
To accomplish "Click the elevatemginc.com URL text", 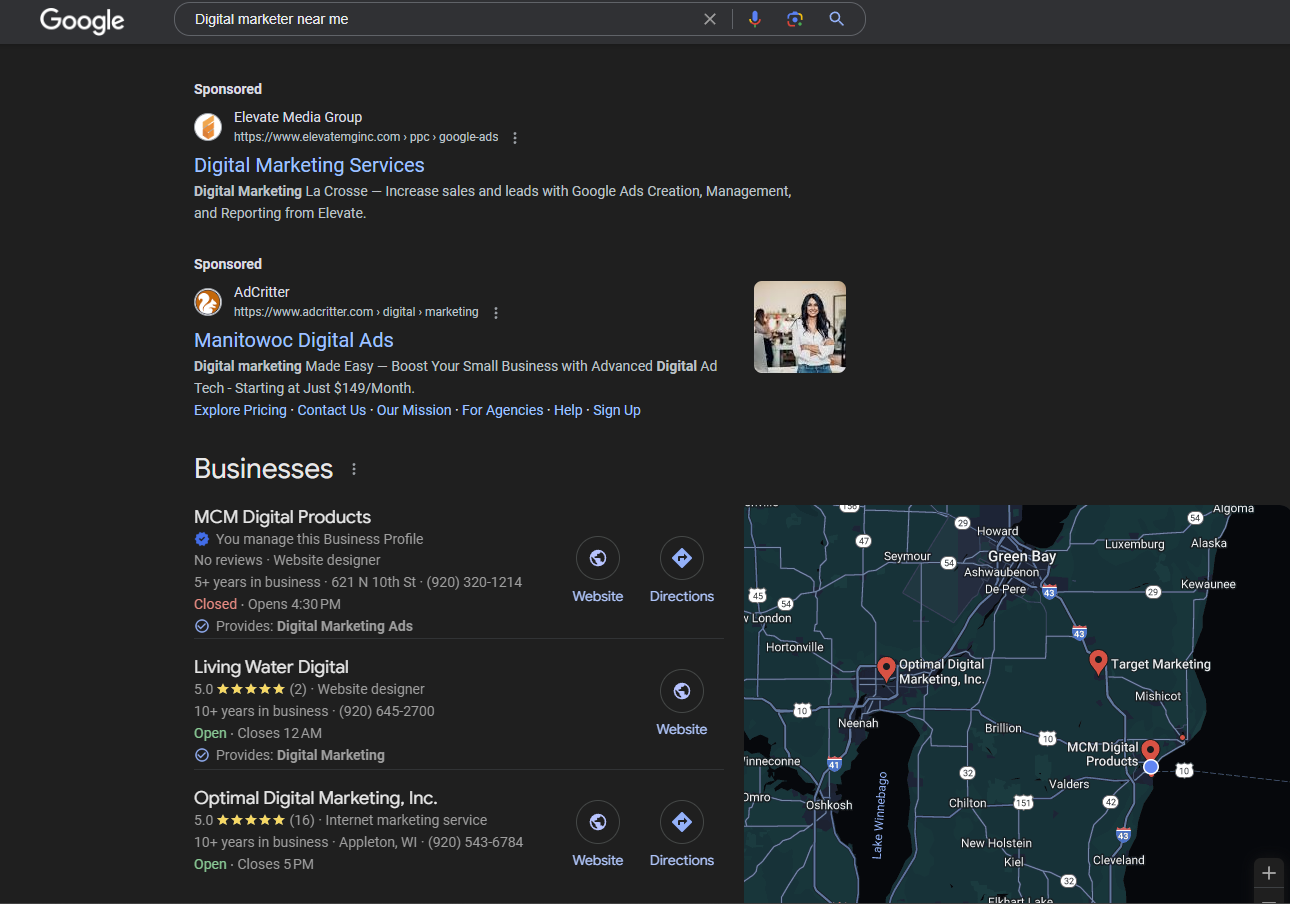I will (x=366, y=137).
